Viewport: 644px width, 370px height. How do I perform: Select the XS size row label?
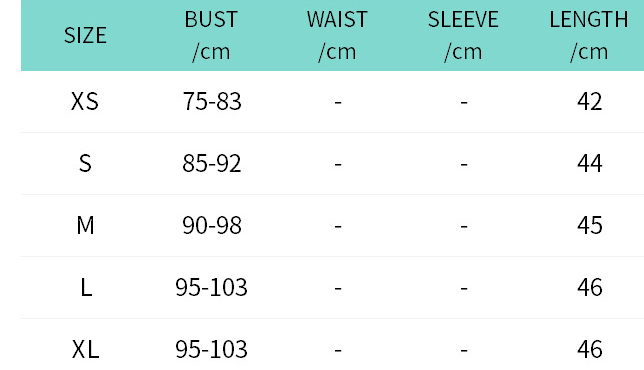[x=85, y=101]
